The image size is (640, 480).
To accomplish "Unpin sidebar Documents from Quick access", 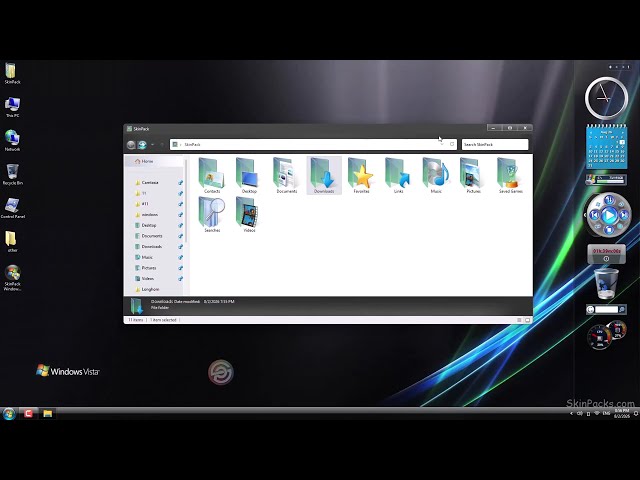I will (180, 236).
